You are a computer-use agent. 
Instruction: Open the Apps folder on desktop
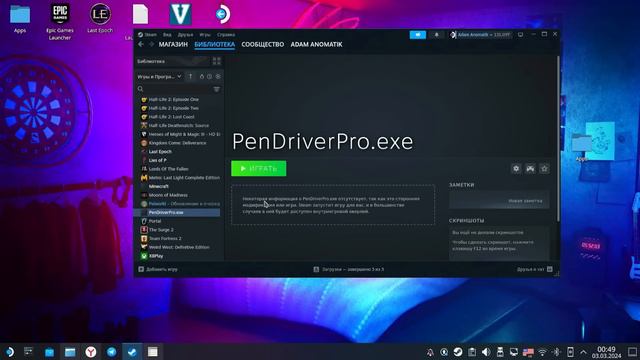coord(20,18)
